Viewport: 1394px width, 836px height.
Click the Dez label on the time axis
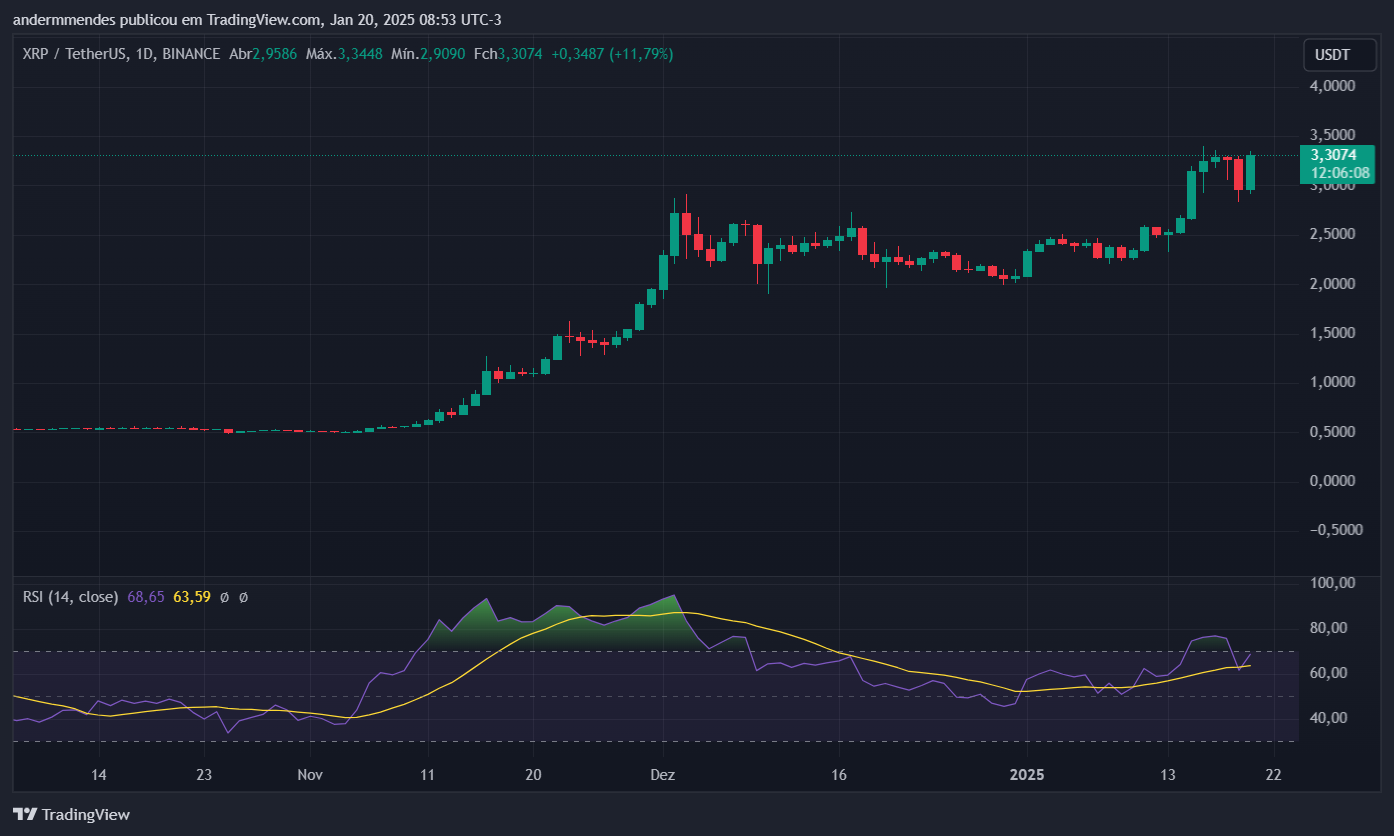(x=661, y=775)
